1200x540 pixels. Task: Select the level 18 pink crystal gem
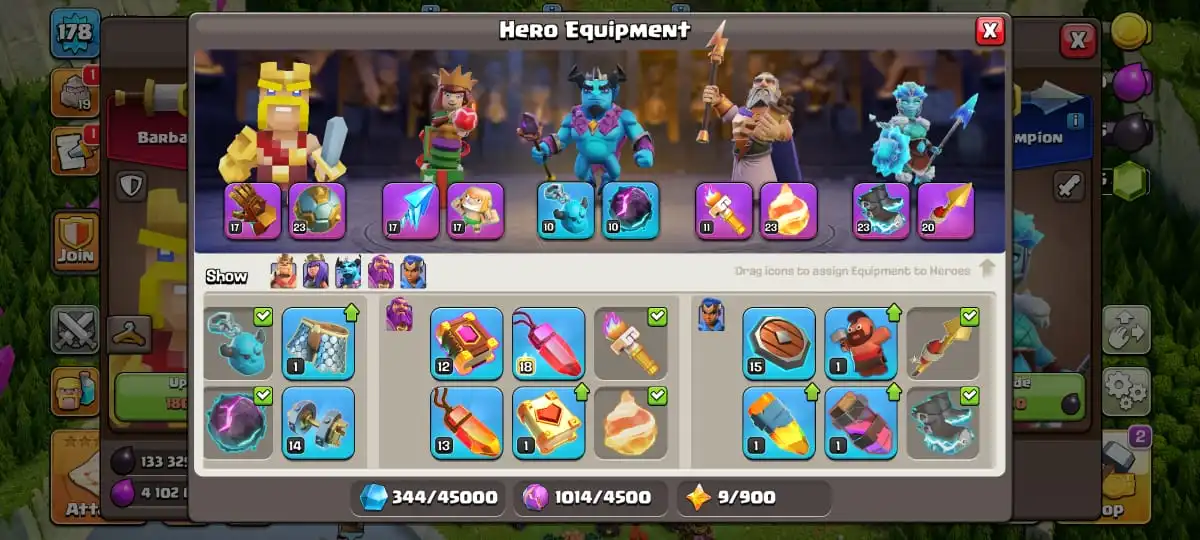click(x=548, y=343)
